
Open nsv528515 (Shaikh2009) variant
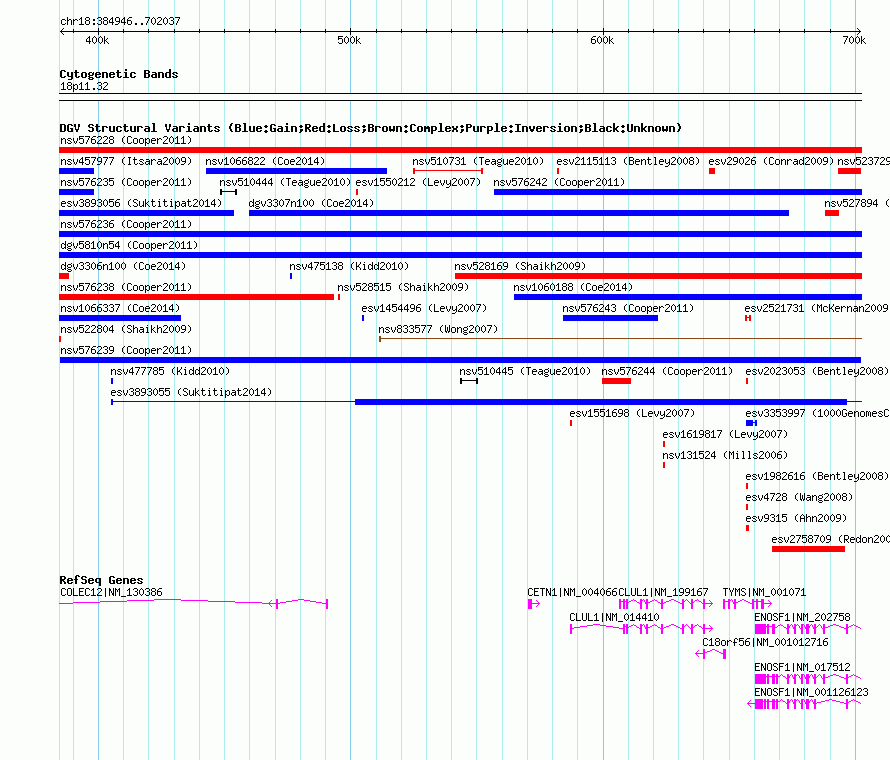pyautogui.click(x=339, y=297)
